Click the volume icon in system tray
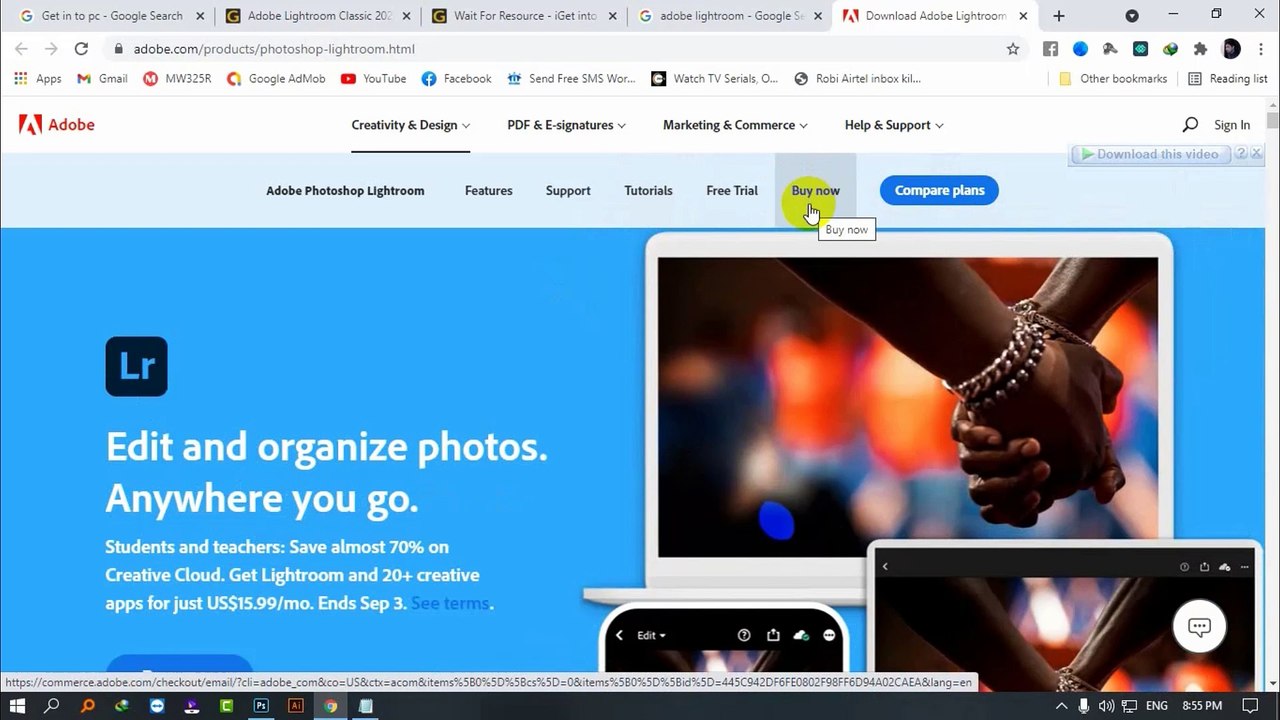This screenshot has height=720, width=1280. pyautogui.click(x=1106, y=706)
